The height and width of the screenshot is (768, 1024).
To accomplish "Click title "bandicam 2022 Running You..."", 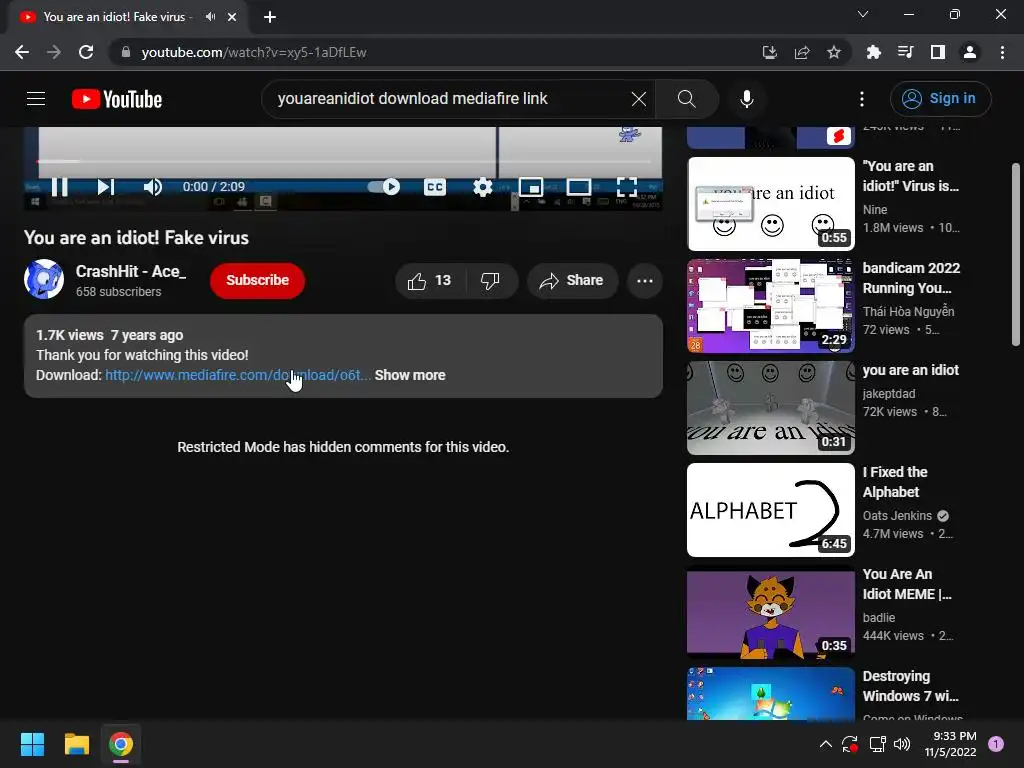I will pos(911,278).
